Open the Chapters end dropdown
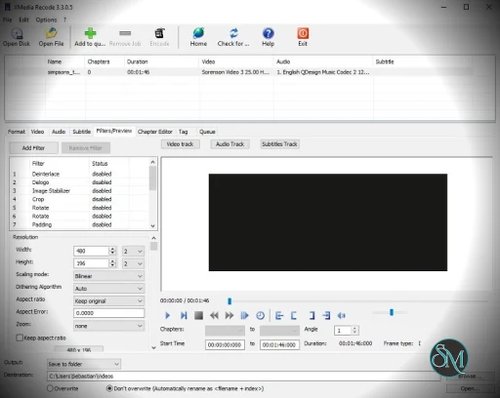 tap(279, 330)
